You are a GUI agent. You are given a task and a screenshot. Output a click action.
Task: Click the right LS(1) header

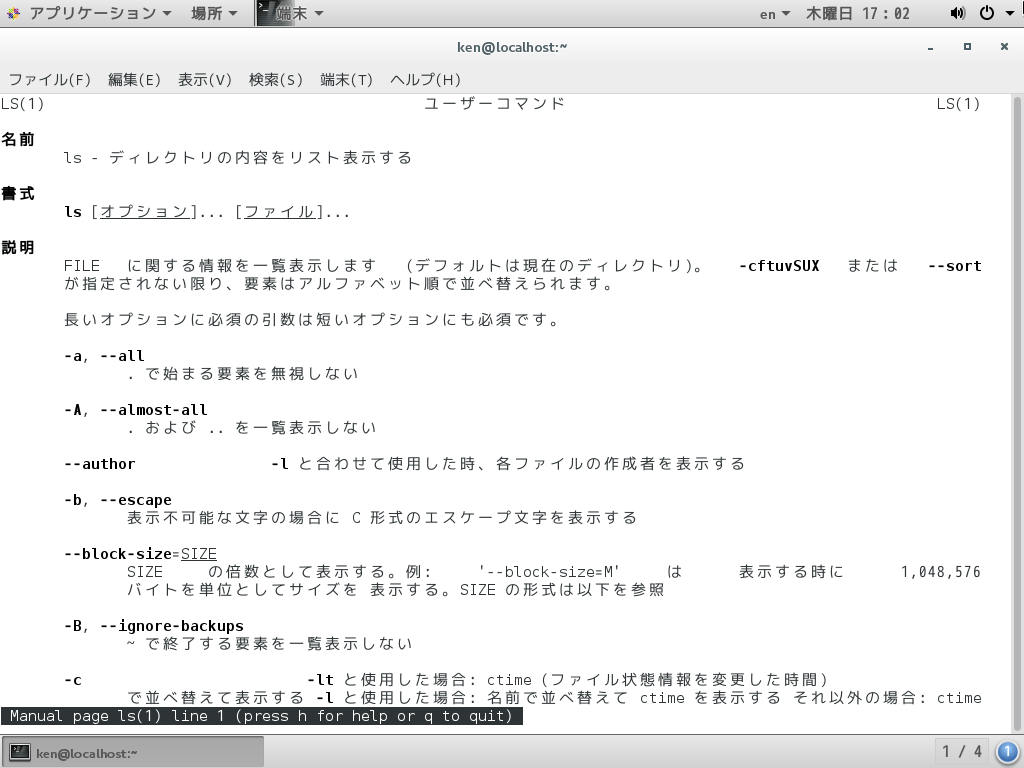tap(958, 103)
